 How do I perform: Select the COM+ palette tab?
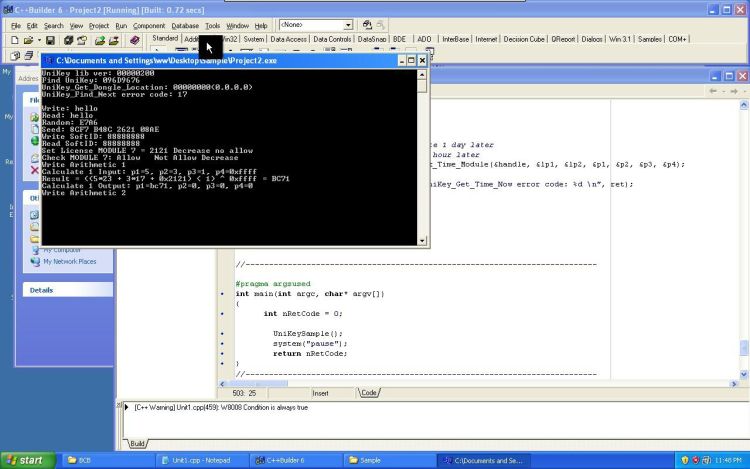tap(677, 39)
